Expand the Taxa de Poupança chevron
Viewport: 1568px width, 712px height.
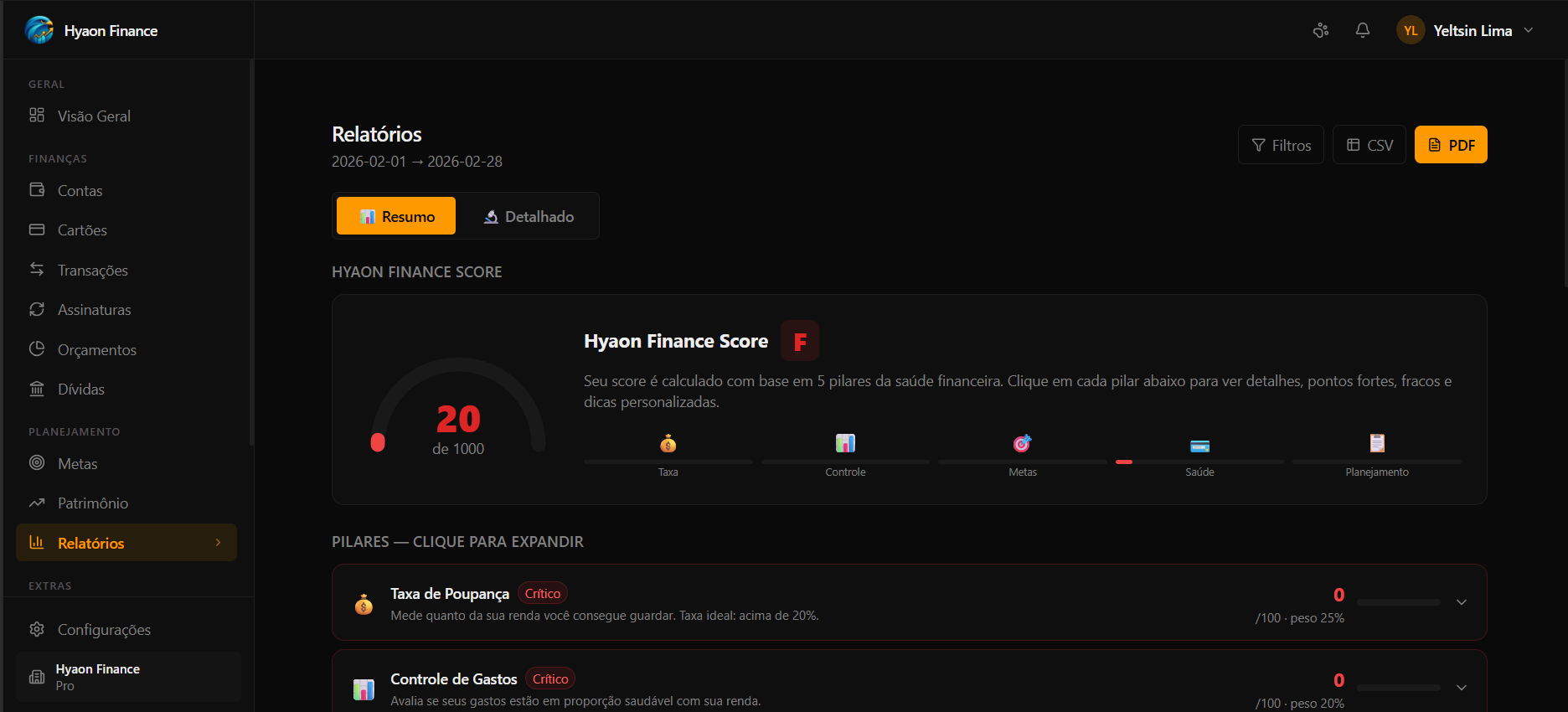point(1462,602)
